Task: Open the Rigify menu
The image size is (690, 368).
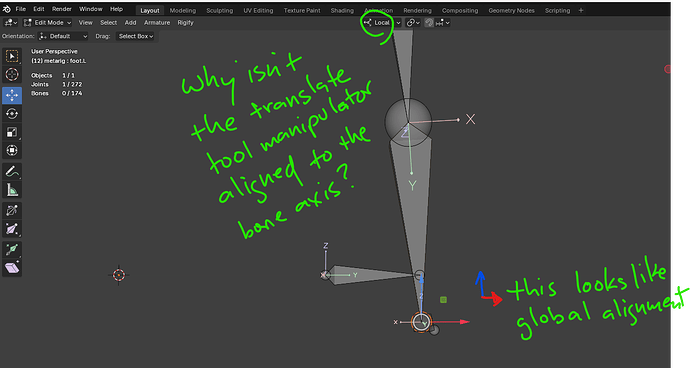Action: point(185,23)
